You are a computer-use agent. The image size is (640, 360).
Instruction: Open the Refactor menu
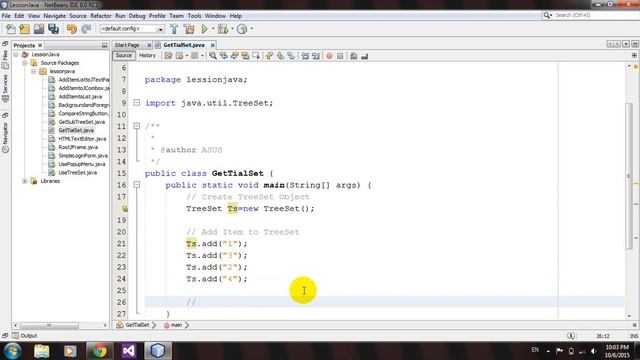pos(101,16)
